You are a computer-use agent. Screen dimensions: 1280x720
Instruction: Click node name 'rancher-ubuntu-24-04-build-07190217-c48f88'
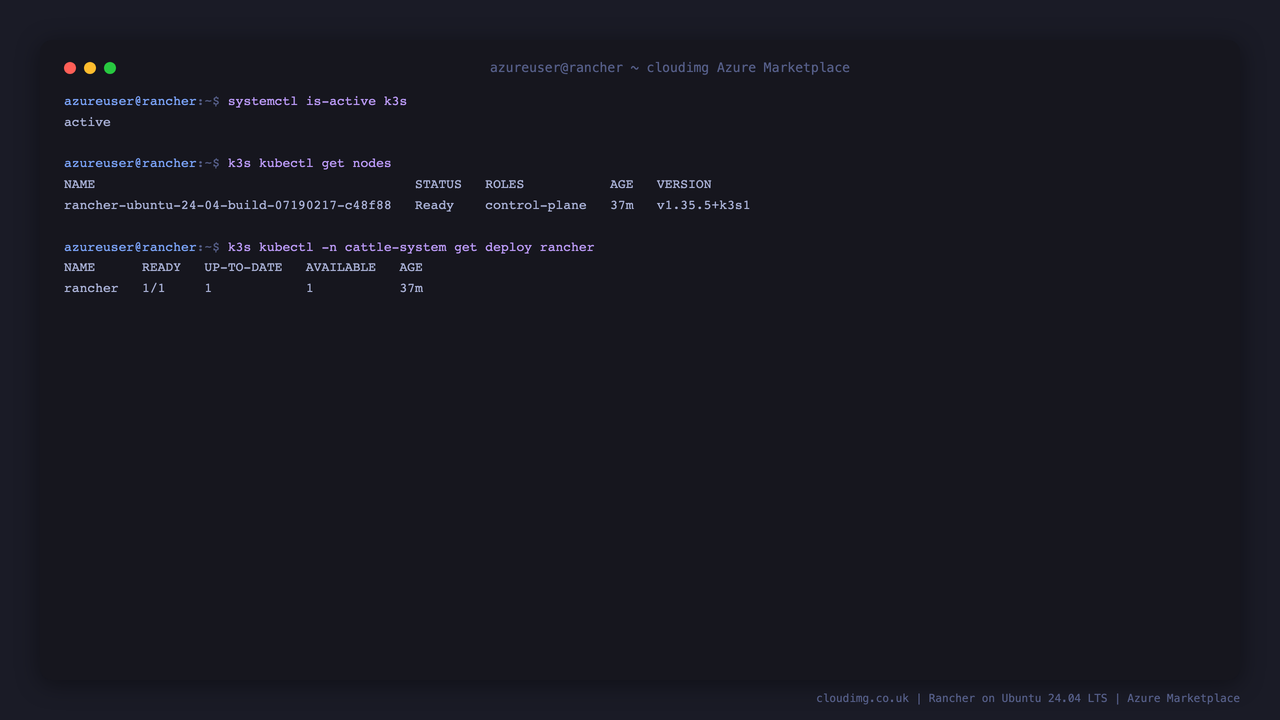228,205
